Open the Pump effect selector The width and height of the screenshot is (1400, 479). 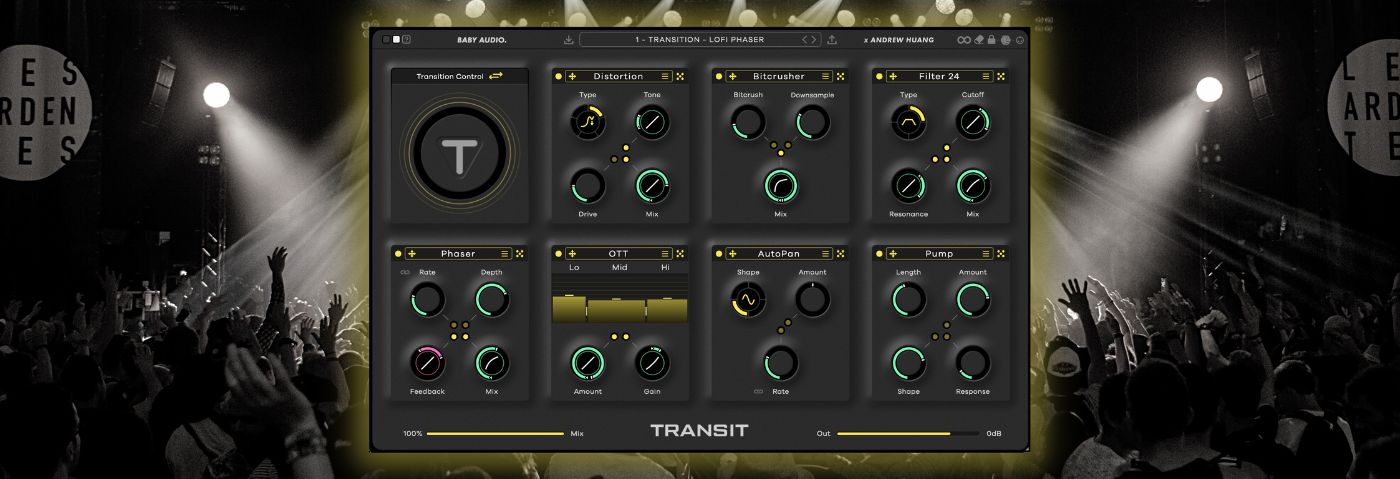[939, 254]
